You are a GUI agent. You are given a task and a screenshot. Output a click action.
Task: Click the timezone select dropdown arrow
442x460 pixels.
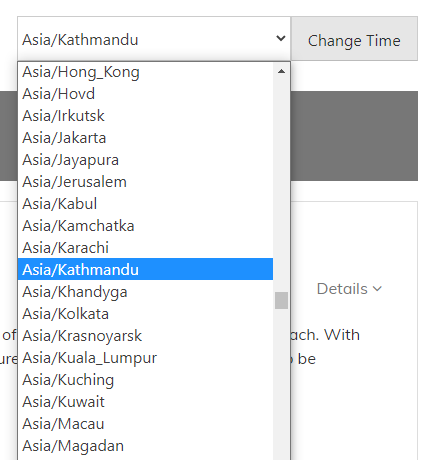[x=281, y=39]
